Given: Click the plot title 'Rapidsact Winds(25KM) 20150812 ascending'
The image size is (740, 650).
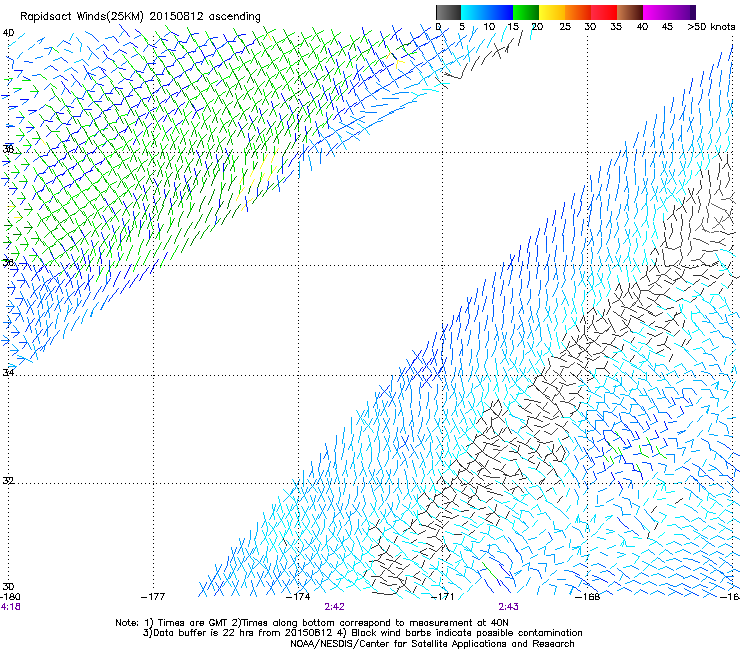Looking at the screenshot, I should (140, 17).
